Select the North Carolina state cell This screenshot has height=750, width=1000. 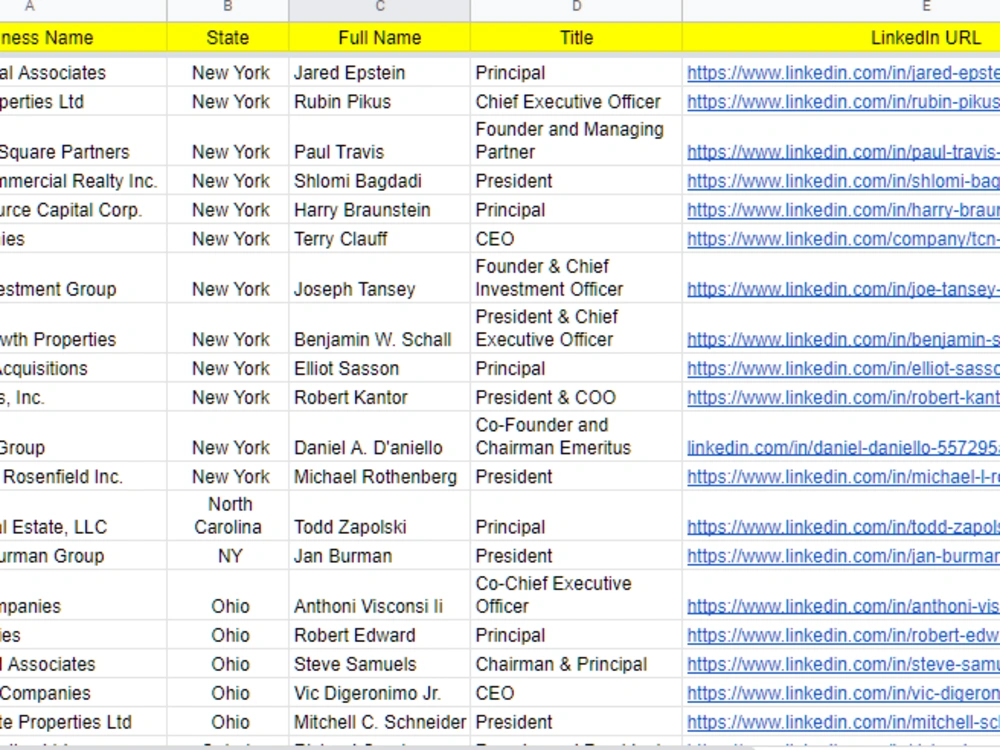coord(228,515)
